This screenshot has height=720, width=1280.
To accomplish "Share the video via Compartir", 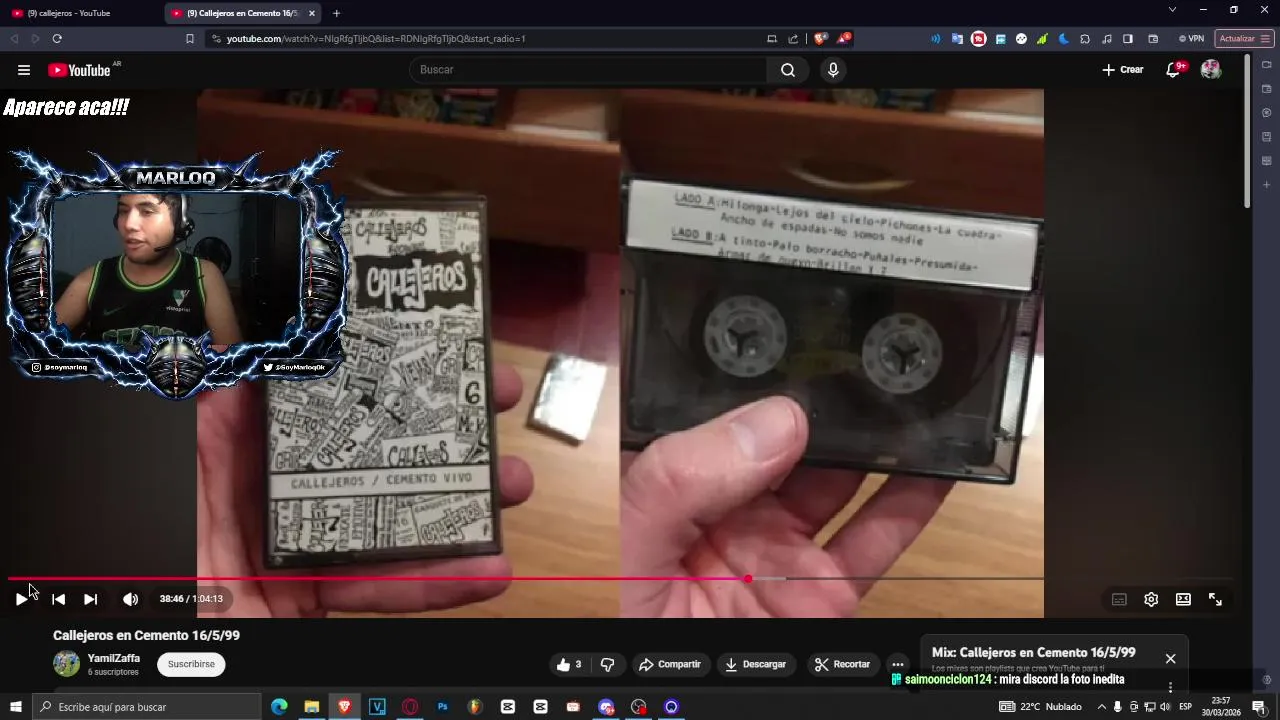I will pos(670,664).
